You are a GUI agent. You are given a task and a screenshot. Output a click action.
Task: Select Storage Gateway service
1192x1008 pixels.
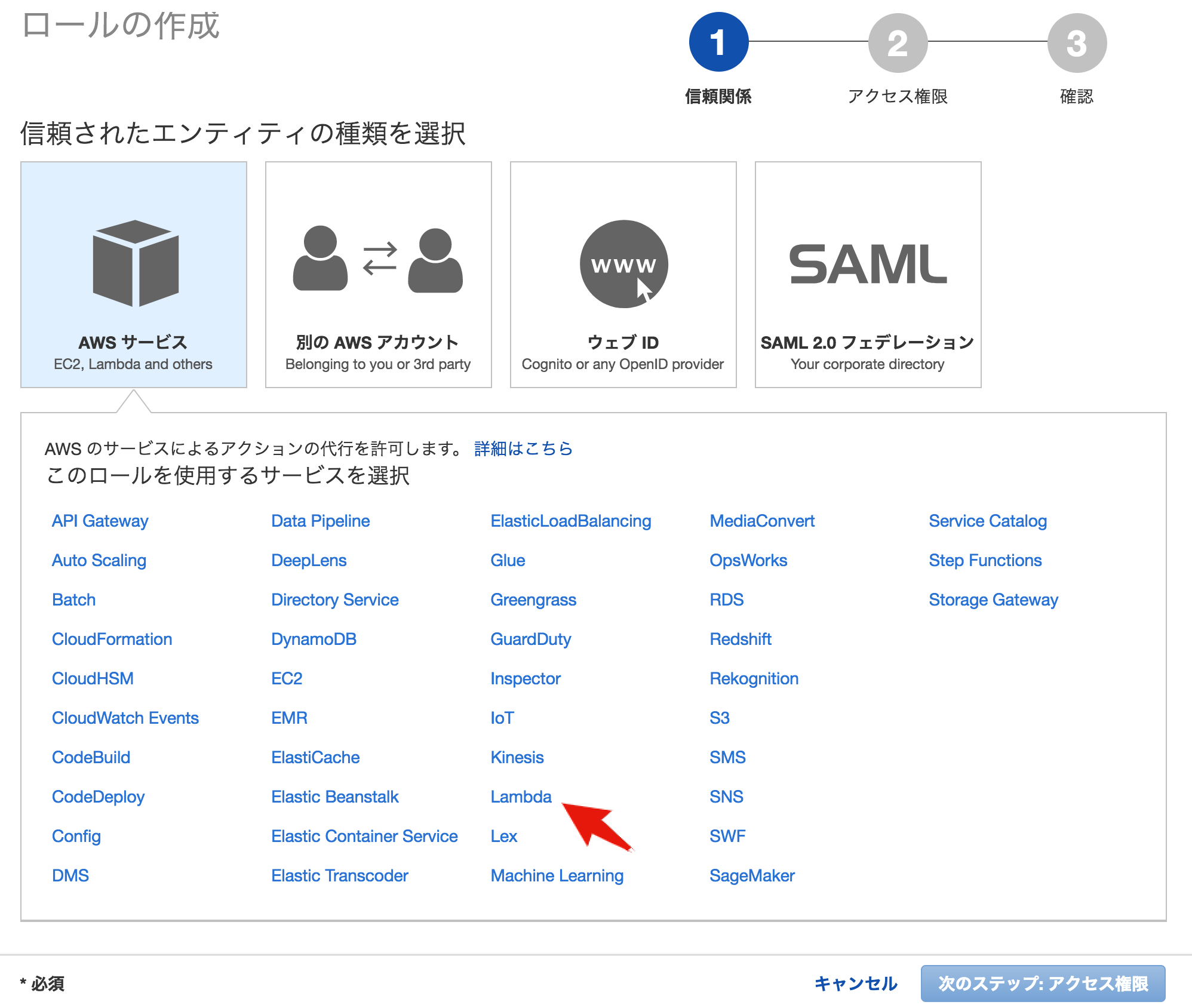coord(993,600)
